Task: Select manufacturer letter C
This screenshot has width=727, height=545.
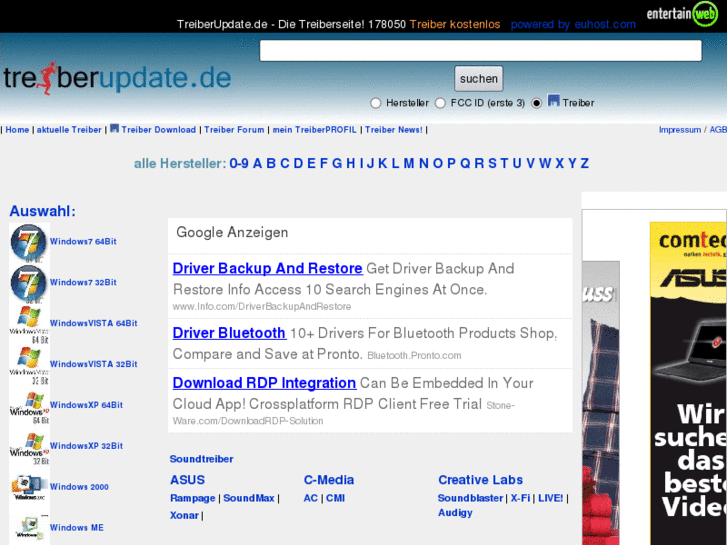Action: [x=285, y=163]
